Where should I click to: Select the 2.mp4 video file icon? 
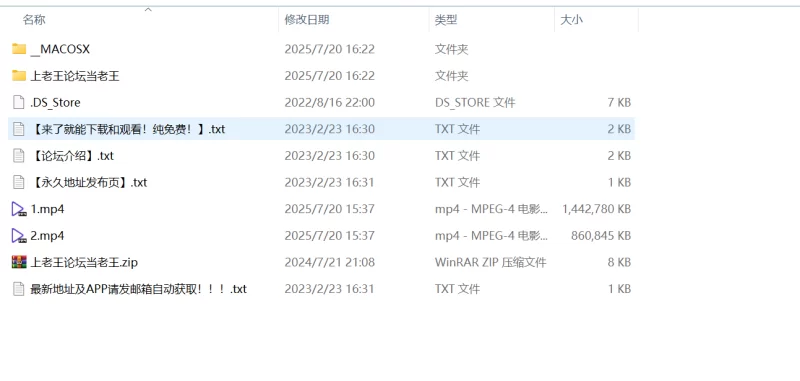point(19,235)
